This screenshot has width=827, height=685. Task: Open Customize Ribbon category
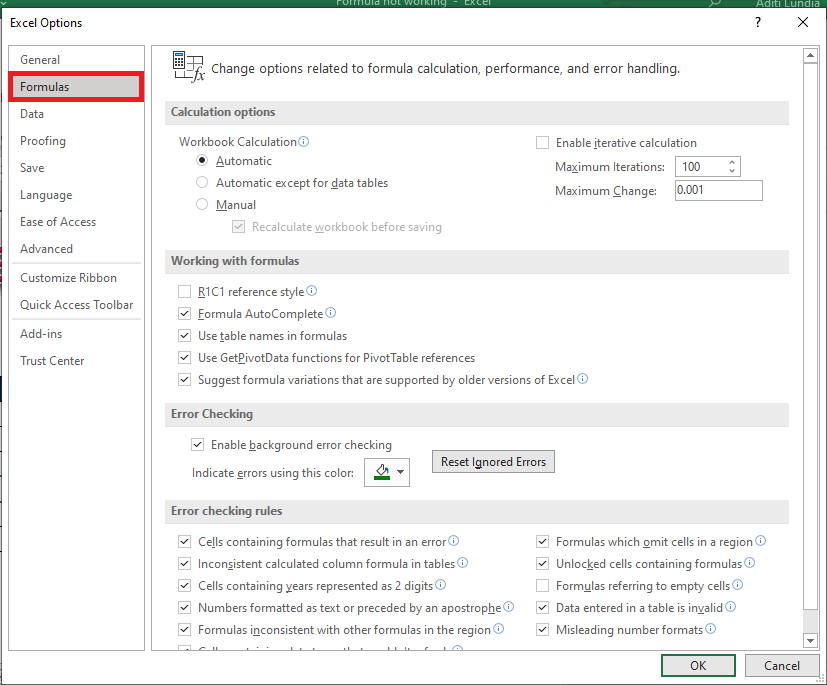76,277
